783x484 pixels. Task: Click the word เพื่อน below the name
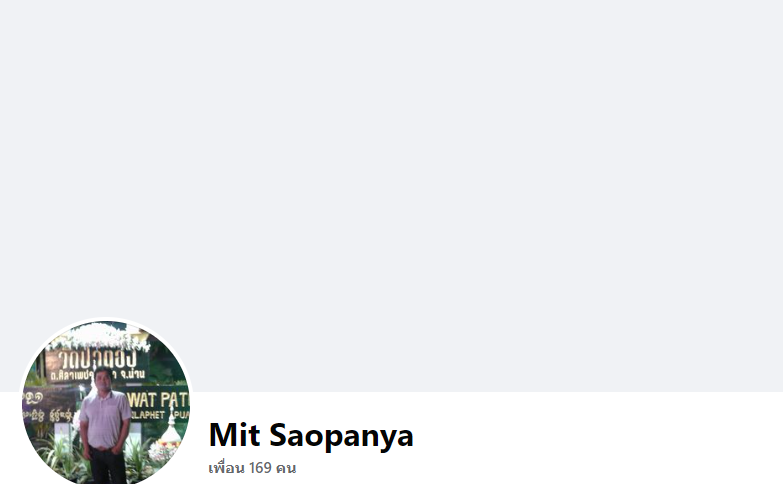[x=226, y=468]
